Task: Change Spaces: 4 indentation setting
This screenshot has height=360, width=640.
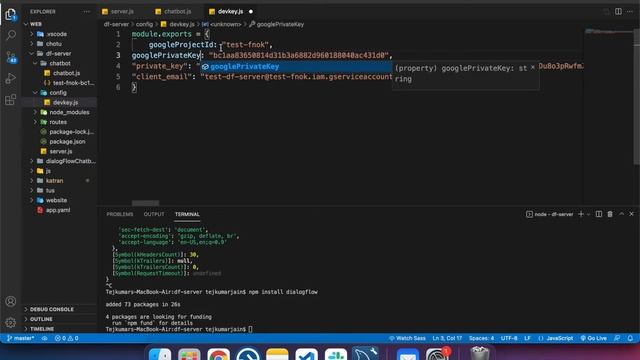Action: tap(482, 338)
